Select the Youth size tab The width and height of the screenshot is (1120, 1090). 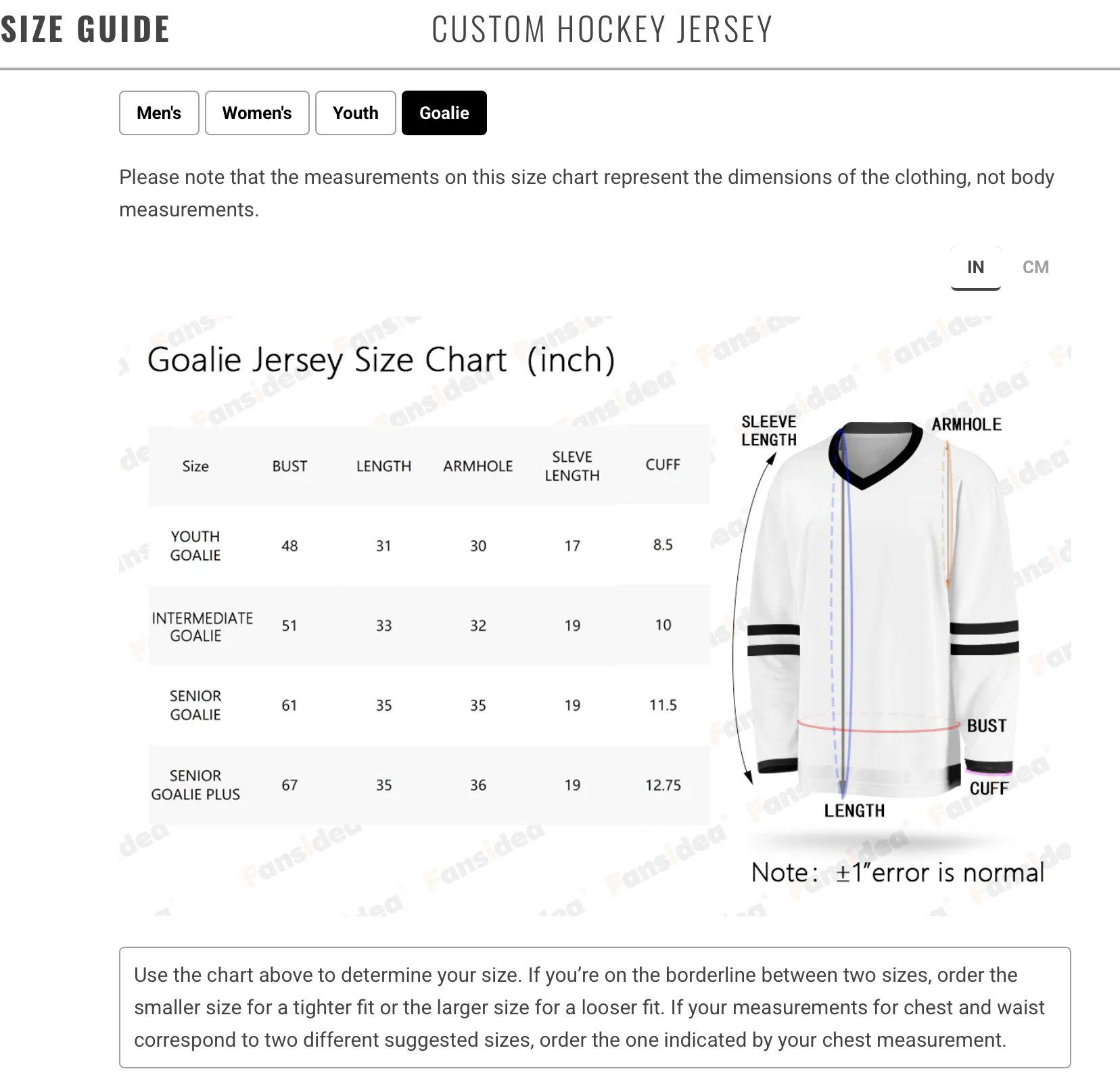click(x=355, y=113)
